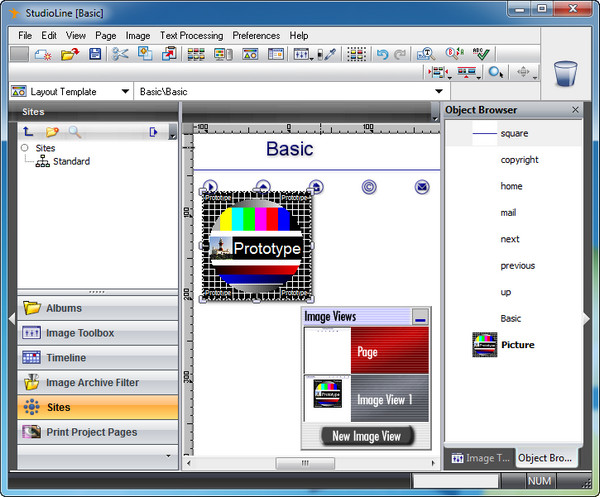Viewport: 600px width, 497px height.
Task: Click the mail envelope icon on canvas
Action: pos(422,186)
